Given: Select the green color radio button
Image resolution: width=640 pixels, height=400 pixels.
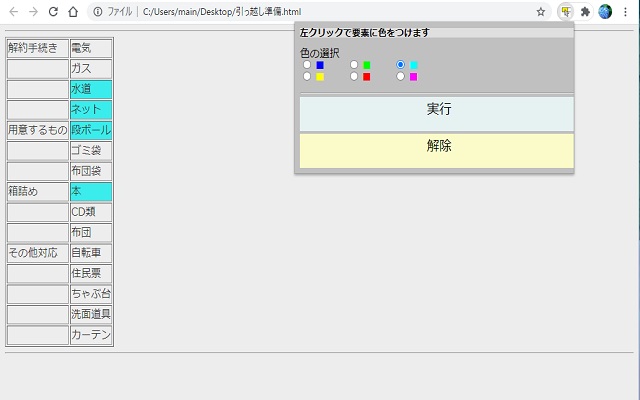Looking at the screenshot, I should pos(354,64).
